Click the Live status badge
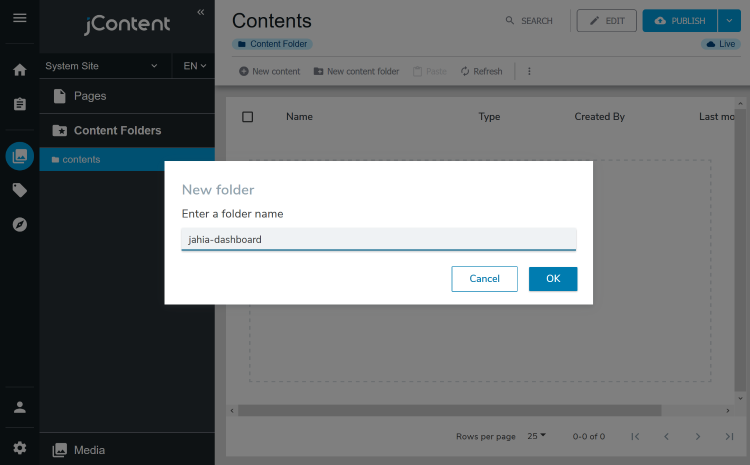750x465 pixels. pyautogui.click(x=721, y=44)
